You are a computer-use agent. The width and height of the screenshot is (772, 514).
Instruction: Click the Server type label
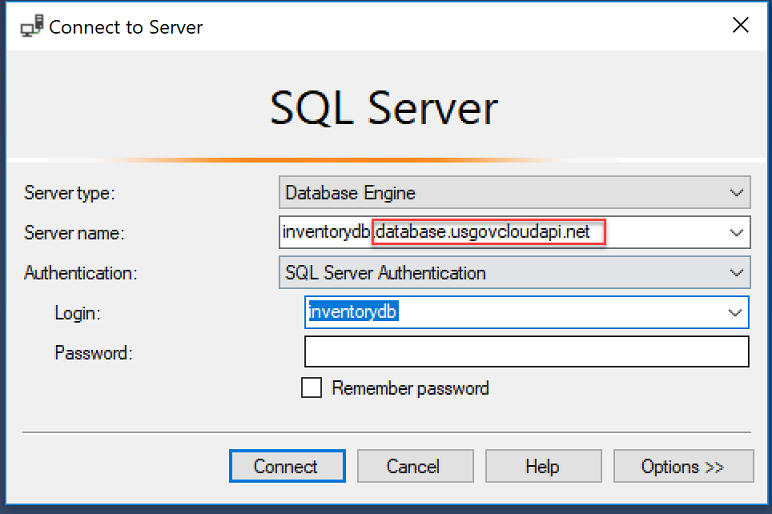(70, 192)
